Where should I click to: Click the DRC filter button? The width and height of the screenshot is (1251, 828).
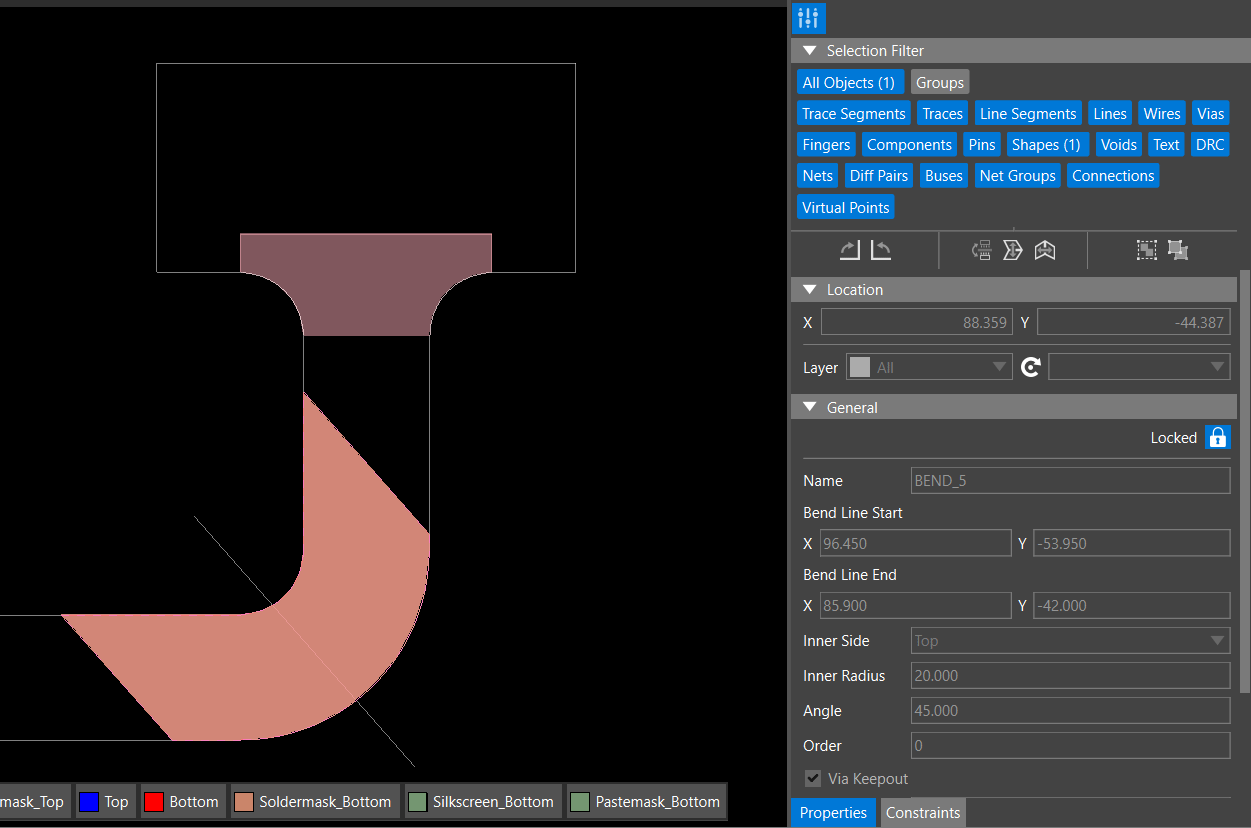click(1210, 144)
